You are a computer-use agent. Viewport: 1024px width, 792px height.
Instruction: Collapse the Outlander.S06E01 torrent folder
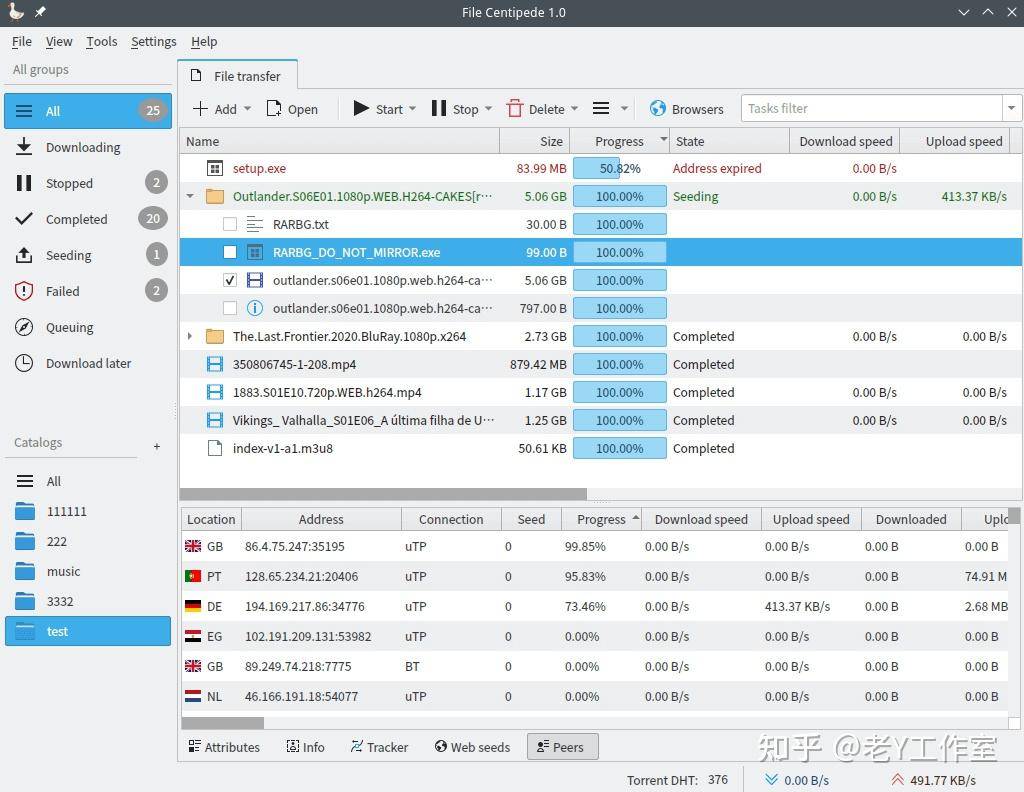(190, 196)
